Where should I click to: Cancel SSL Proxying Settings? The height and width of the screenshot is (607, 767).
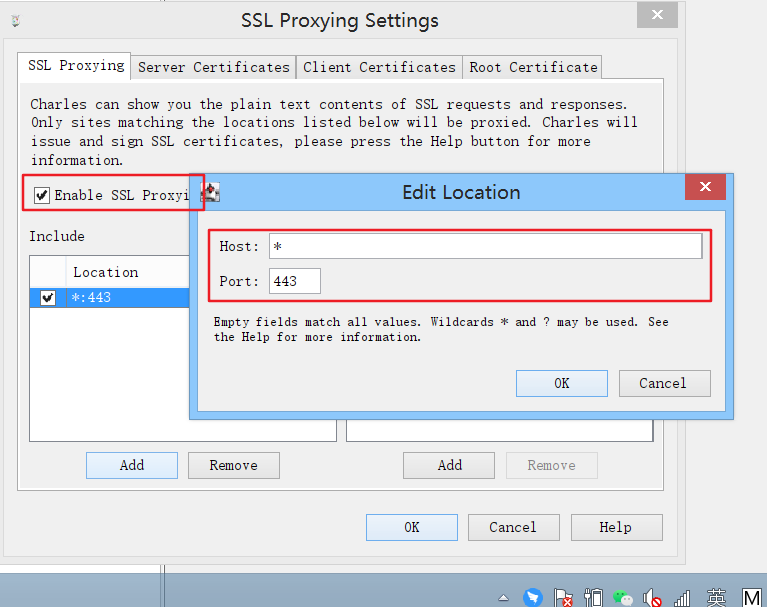(514, 527)
